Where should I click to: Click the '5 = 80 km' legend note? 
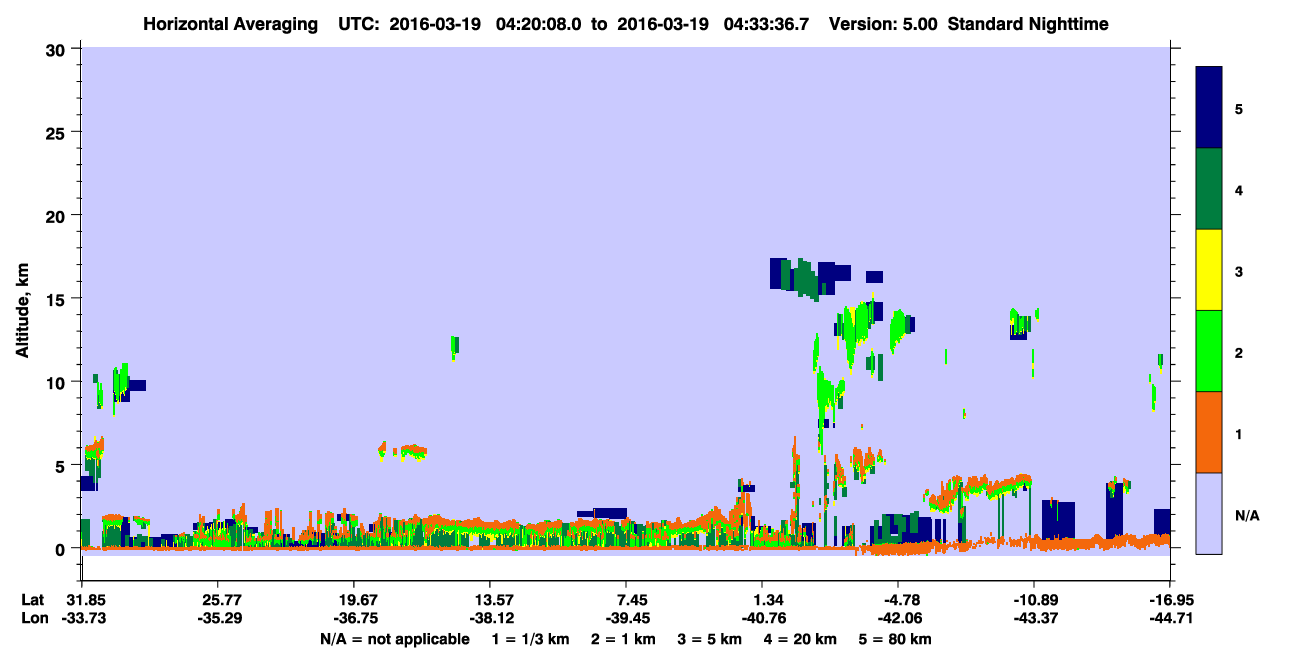coord(895,639)
